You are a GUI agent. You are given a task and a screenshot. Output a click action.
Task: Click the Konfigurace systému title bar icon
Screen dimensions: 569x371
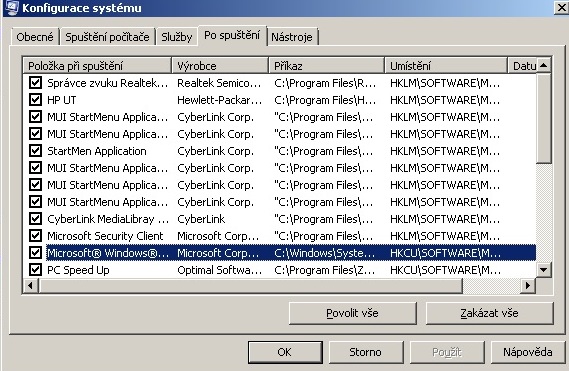tap(12, 7)
